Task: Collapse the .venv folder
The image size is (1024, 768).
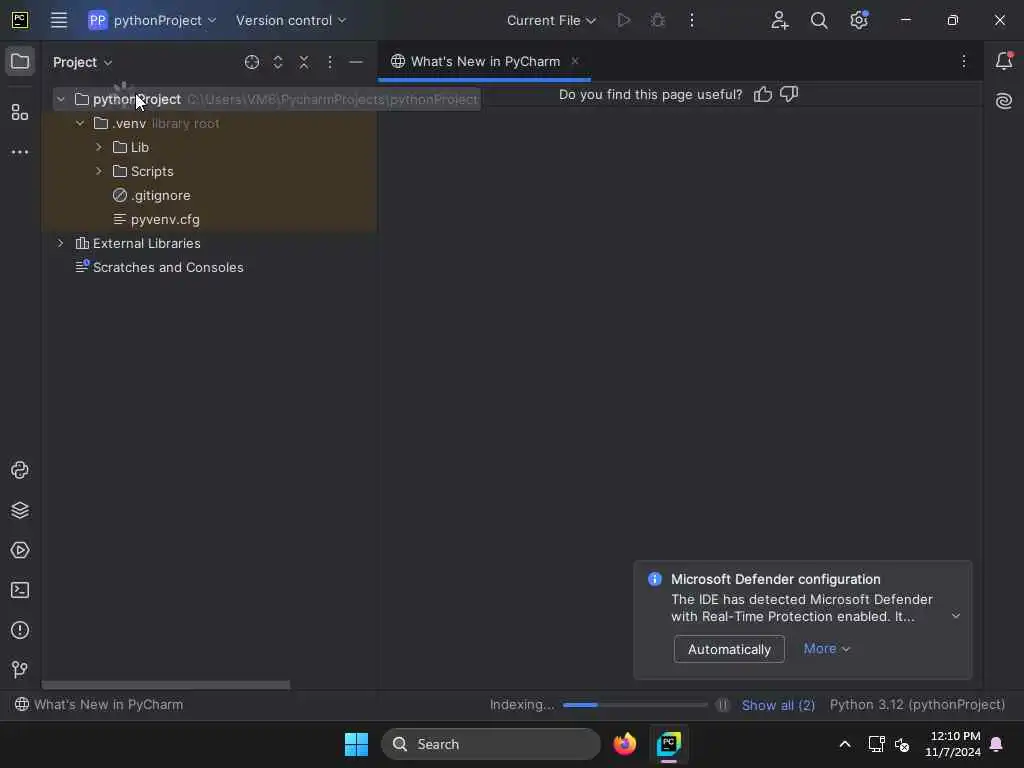Action: pos(80,123)
